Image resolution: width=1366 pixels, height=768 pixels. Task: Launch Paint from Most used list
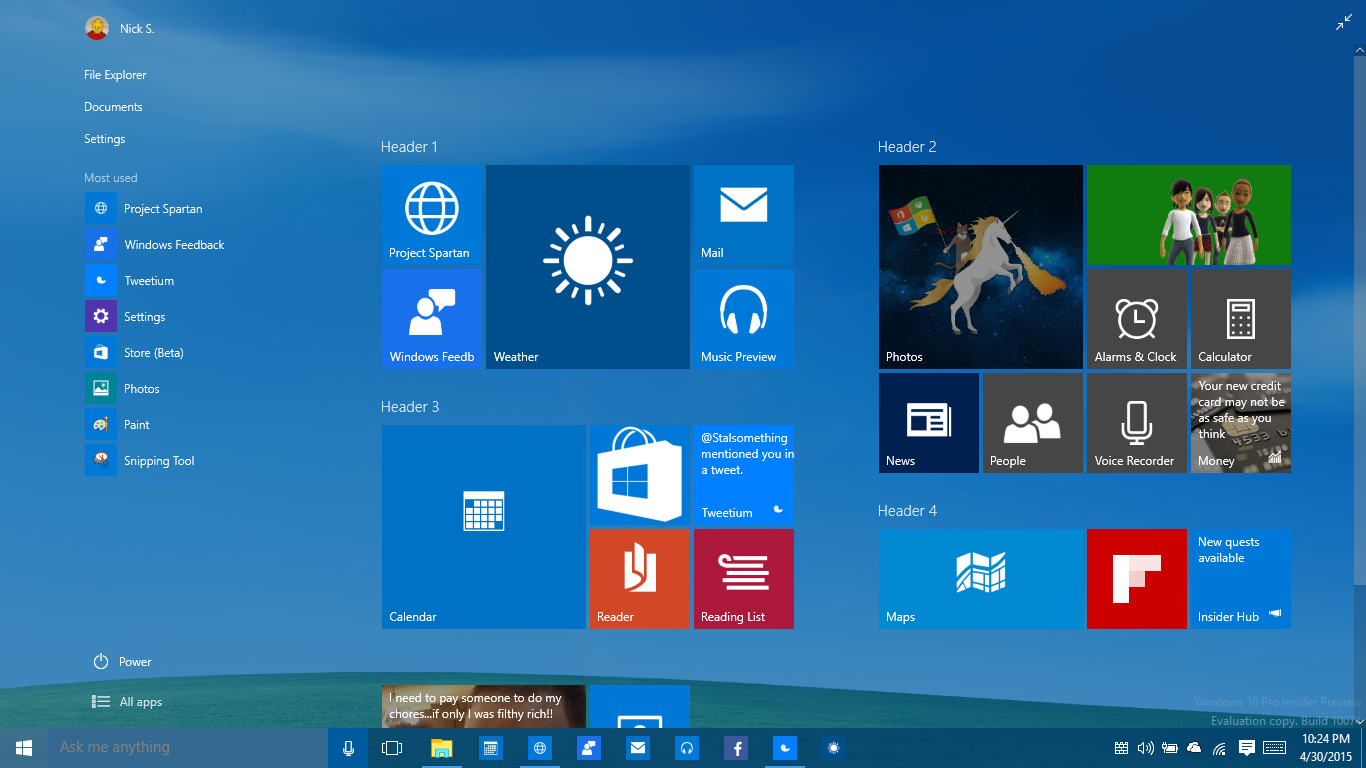(x=118, y=425)
